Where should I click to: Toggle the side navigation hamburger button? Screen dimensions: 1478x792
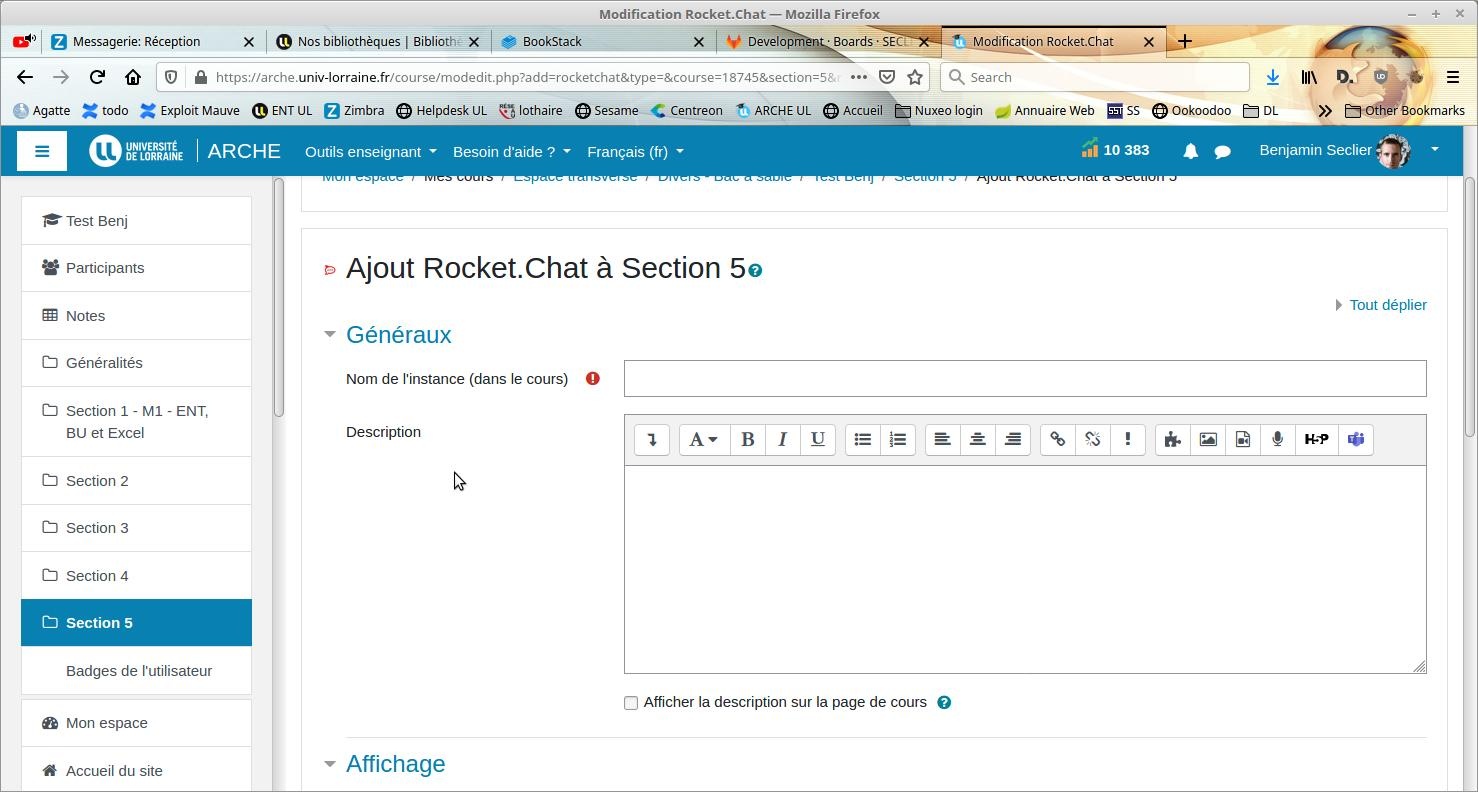(x=42, y=151)
